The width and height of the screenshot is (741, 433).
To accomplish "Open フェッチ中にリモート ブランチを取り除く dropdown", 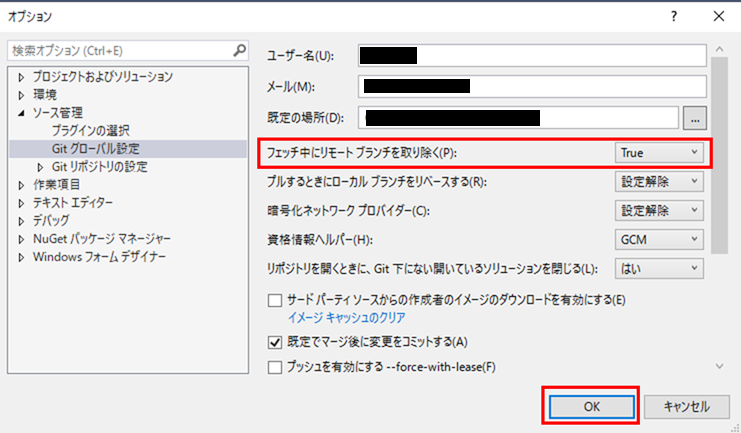I will 659,153.
